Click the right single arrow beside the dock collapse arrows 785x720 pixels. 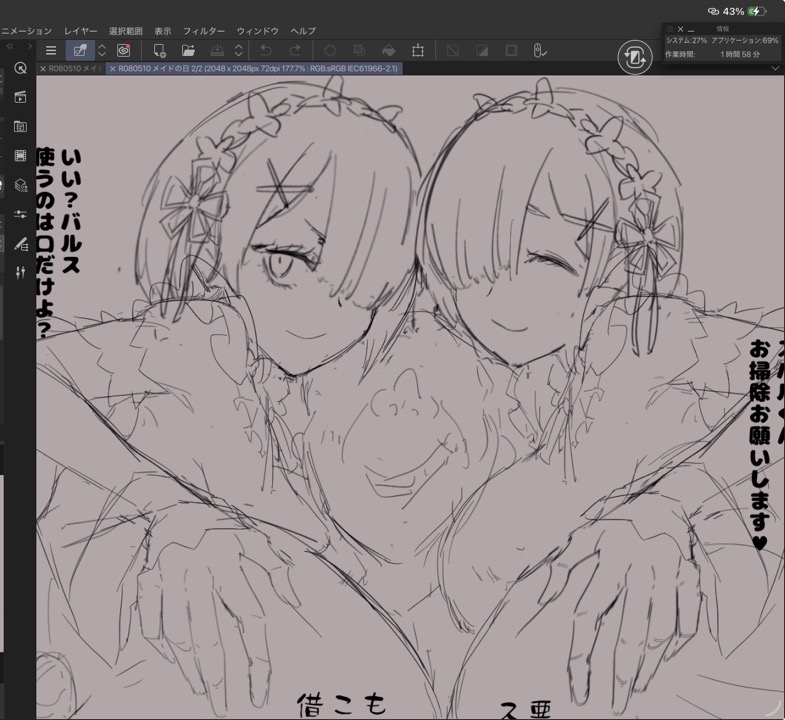coord(30,46)
